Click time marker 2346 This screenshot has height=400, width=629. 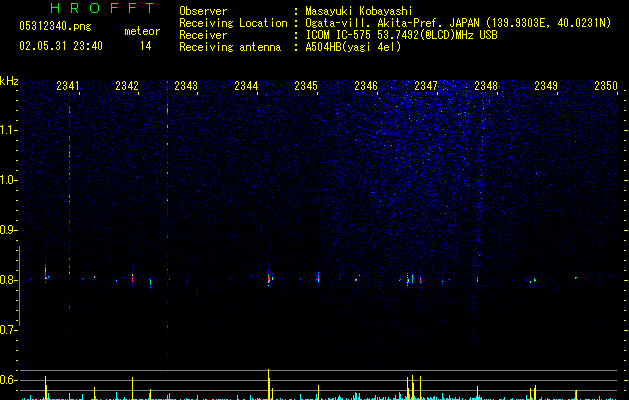(x=366, y=85)
